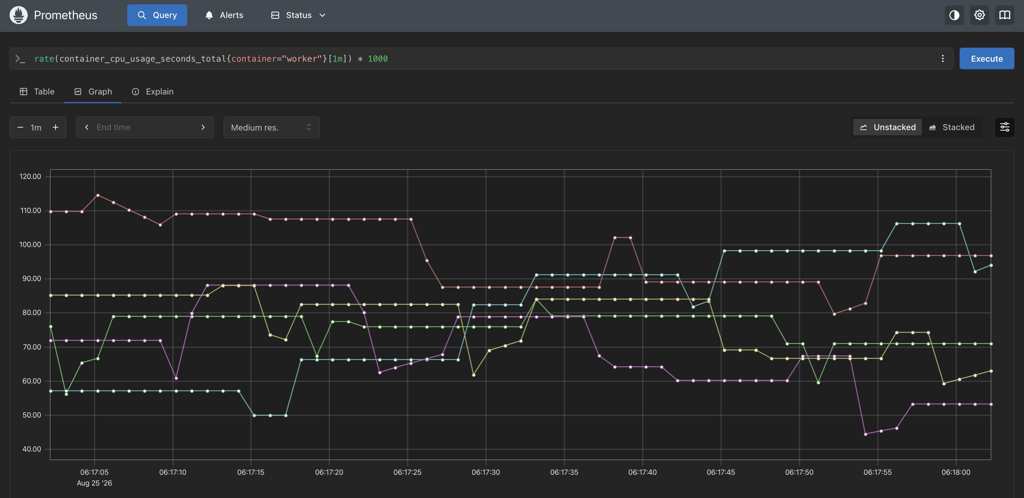1024x498 pixels.
Task: Switch to the Table tab
Action: (x=37, y=92)
